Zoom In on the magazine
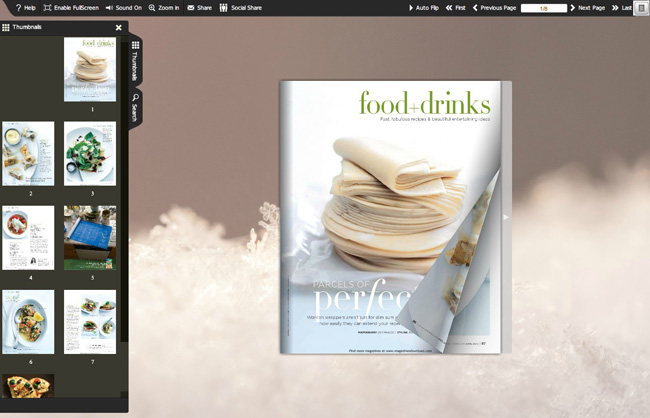The height and width of the screenshot is (418, 650). click(x=164, y=8)
